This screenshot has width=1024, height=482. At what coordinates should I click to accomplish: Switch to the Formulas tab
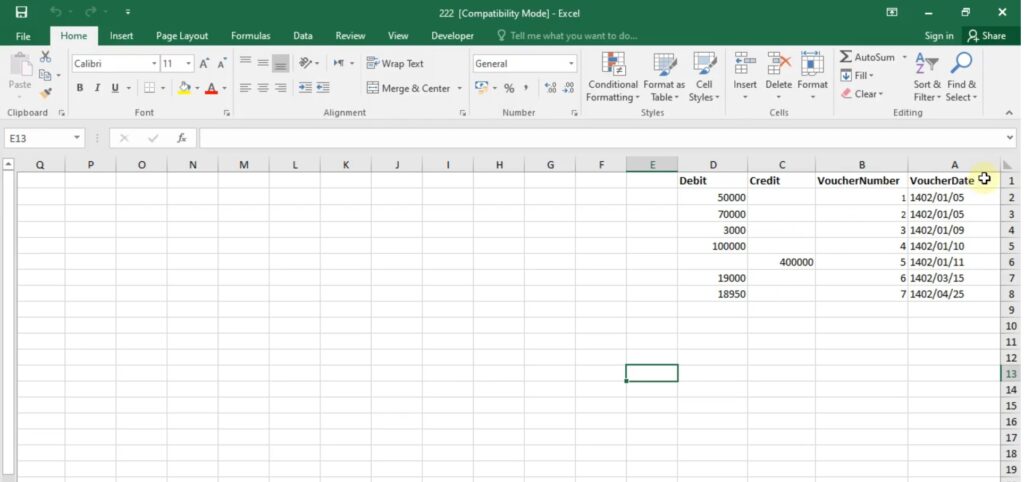point(251,36)
